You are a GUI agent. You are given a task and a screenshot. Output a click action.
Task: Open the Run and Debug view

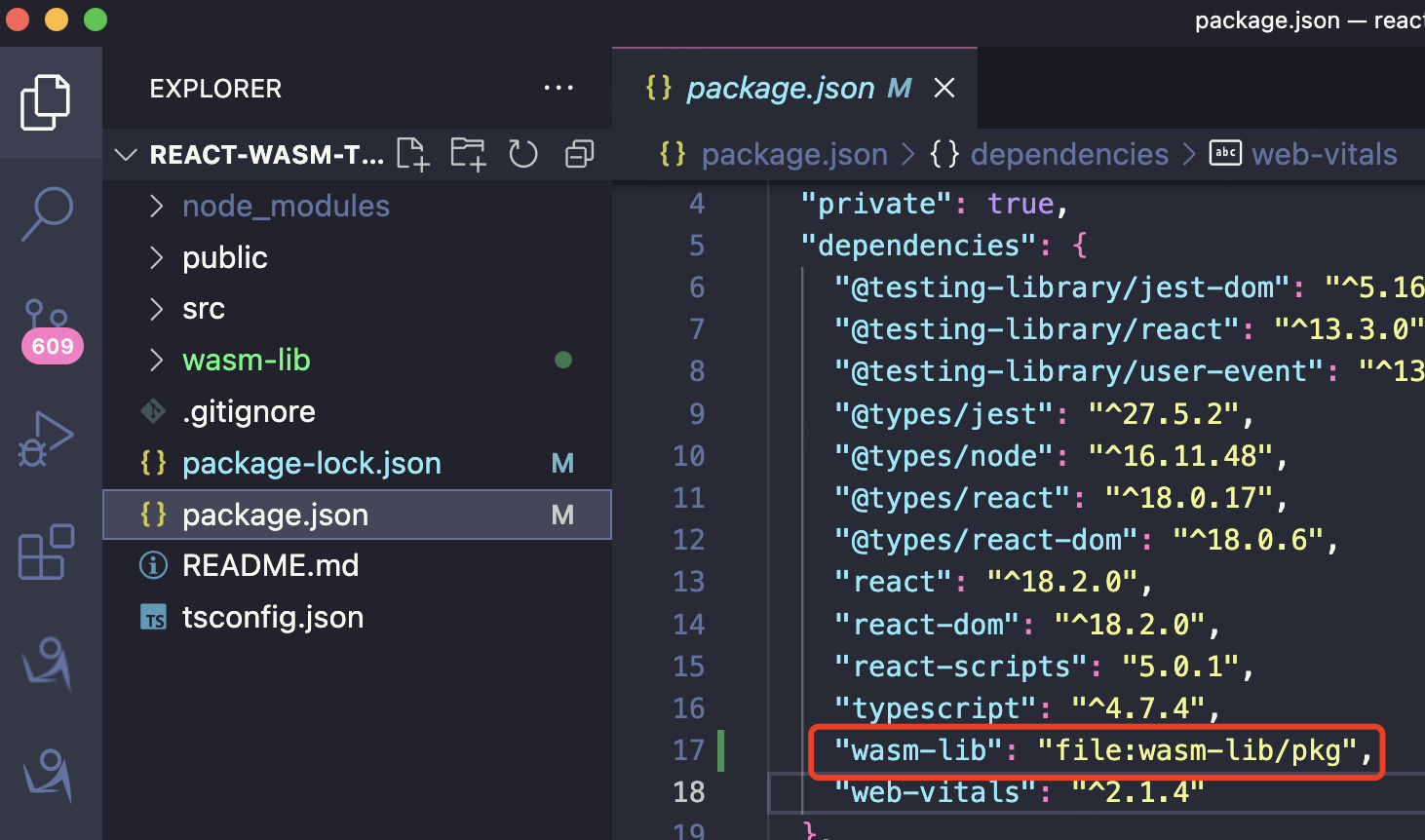(x=46, y=439)
